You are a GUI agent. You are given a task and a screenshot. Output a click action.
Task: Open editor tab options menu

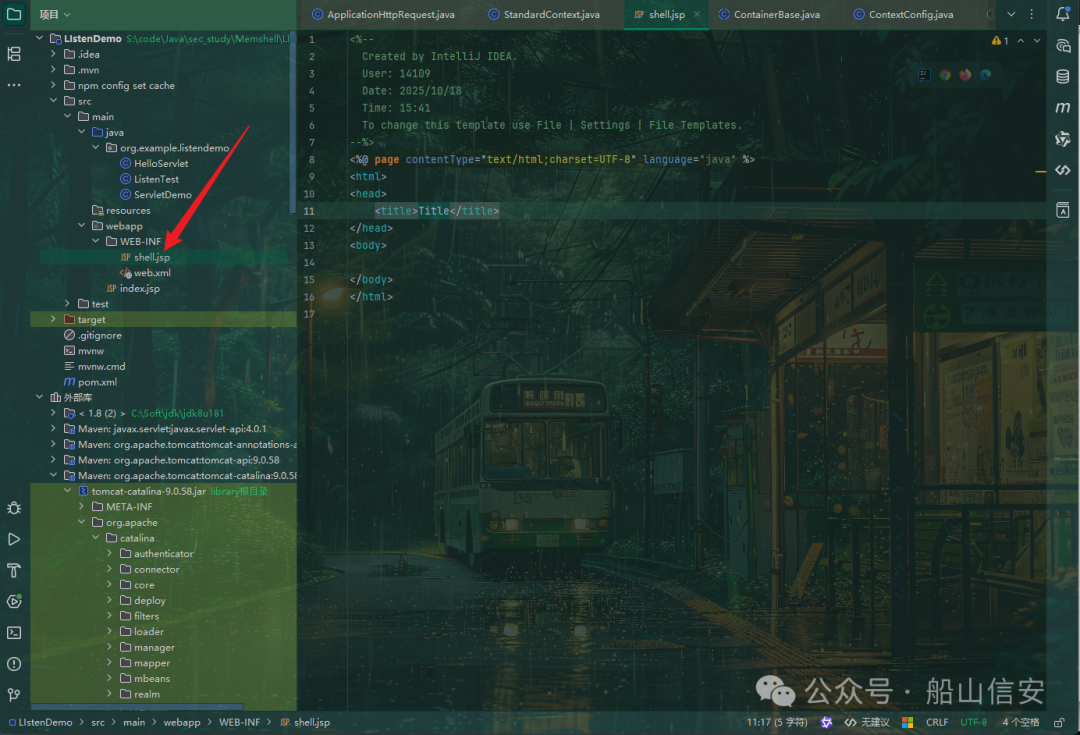pyautogui.click(x=1031, y=14)
